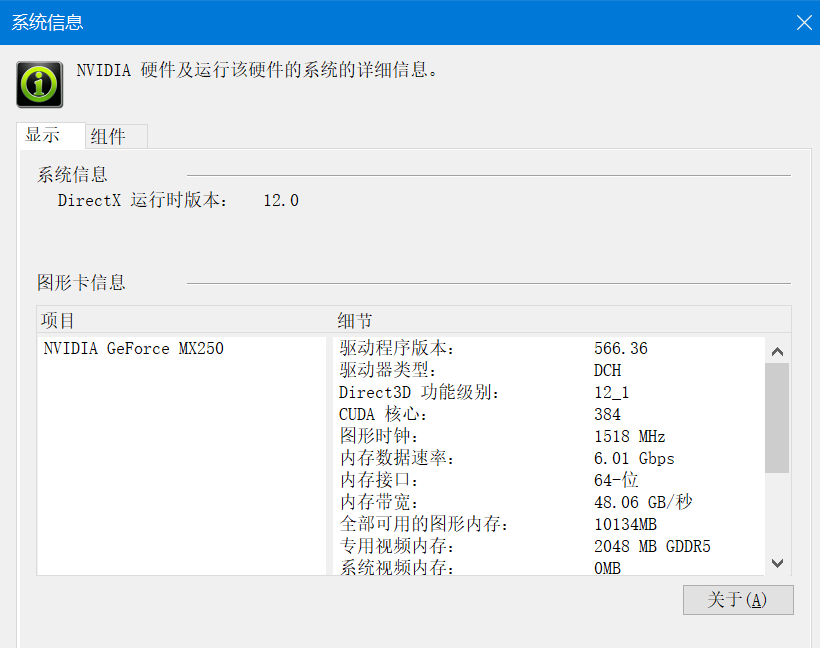Click the 细节 column header
The width and height of the screenshot is (820, 648).
click(355, 321)
